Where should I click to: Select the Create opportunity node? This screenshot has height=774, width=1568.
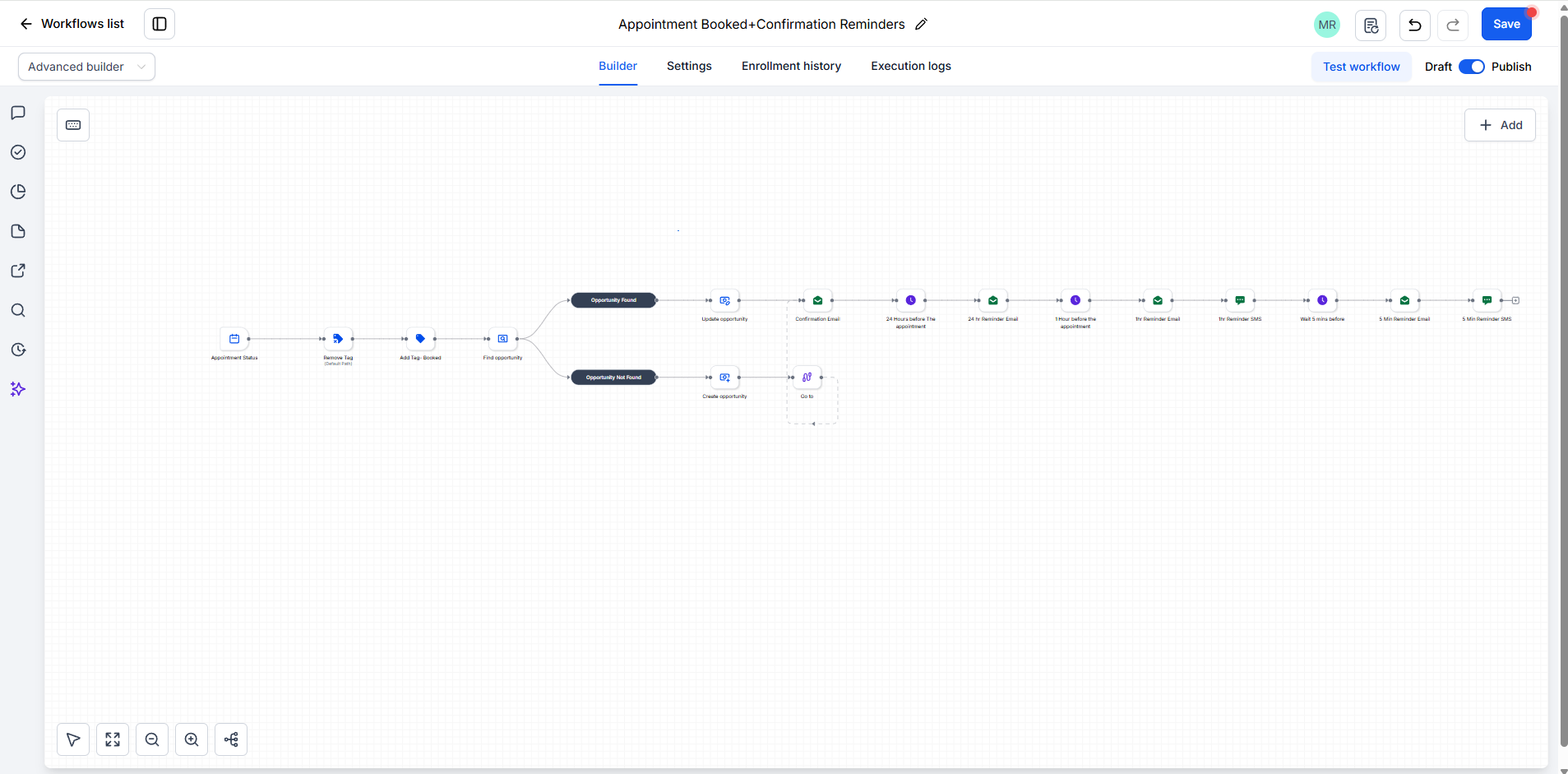coord(724,378)
